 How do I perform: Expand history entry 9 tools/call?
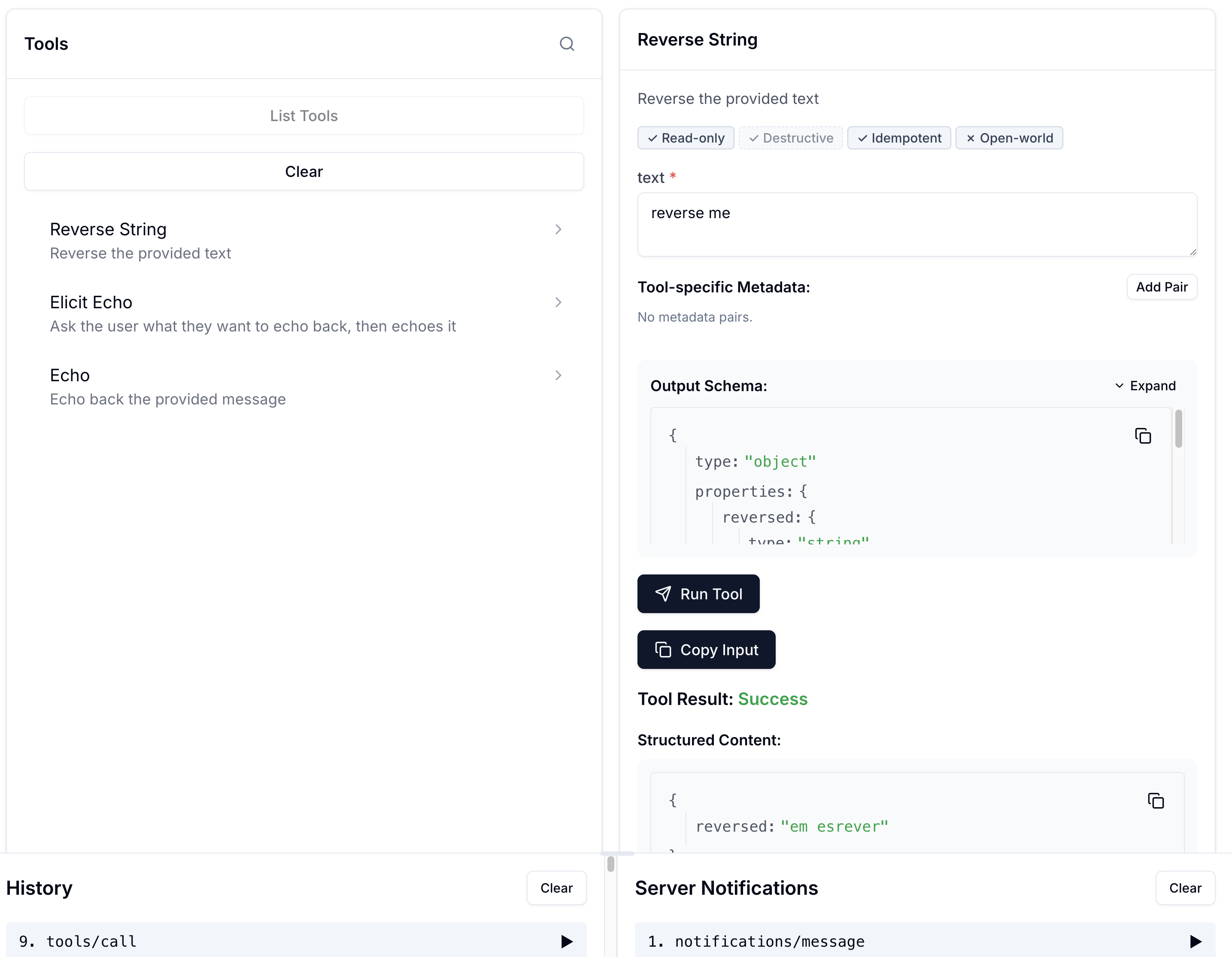pos(566,941)
